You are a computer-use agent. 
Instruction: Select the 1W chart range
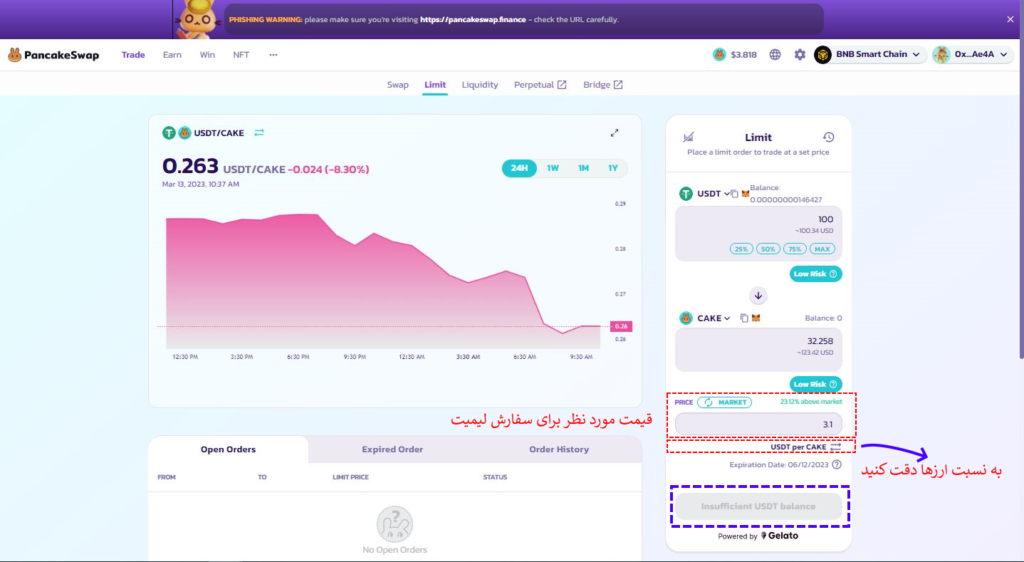click(552, 168)
